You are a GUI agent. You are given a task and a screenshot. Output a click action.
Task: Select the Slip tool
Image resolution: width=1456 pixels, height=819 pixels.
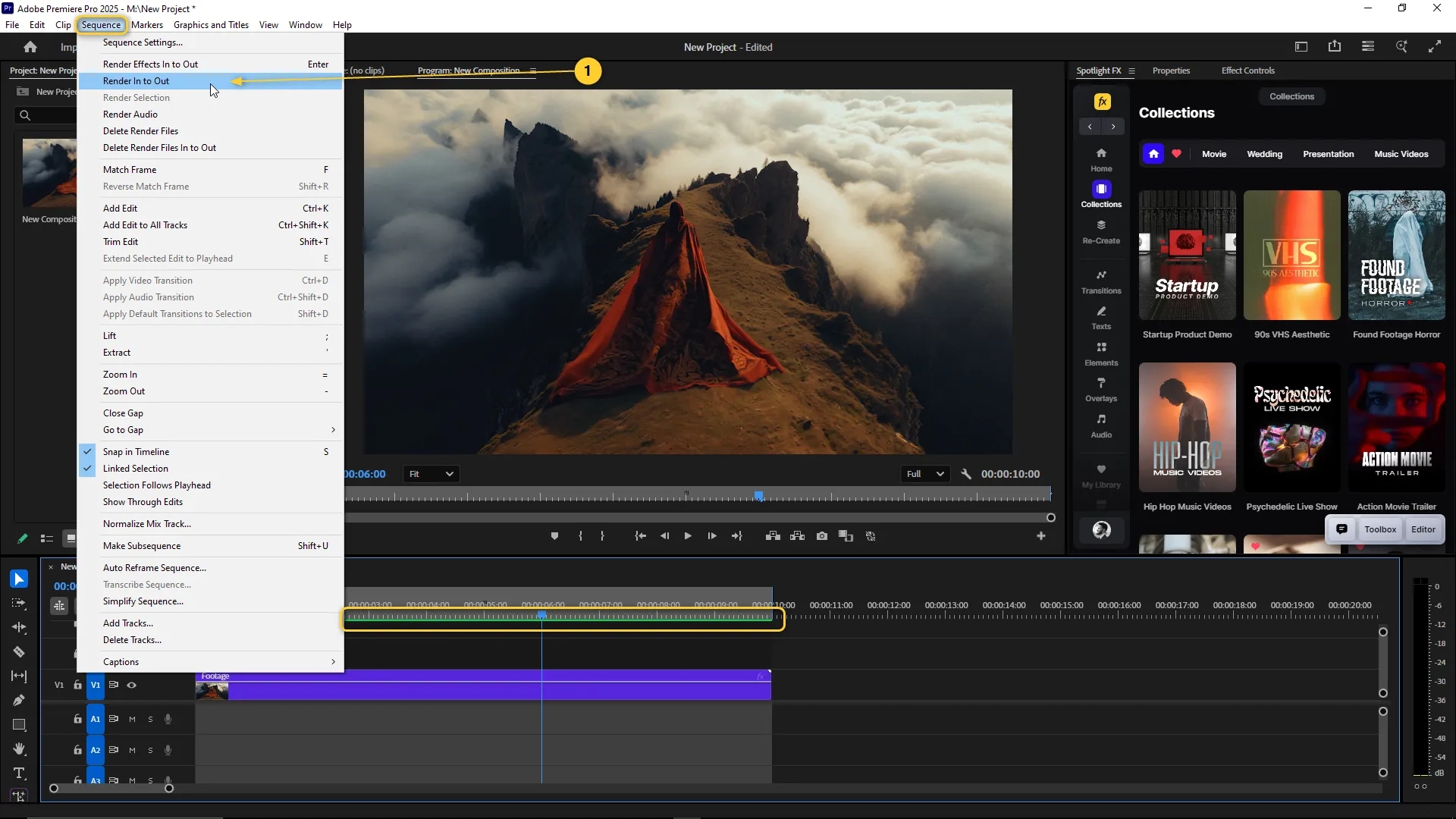coord(19,676)
